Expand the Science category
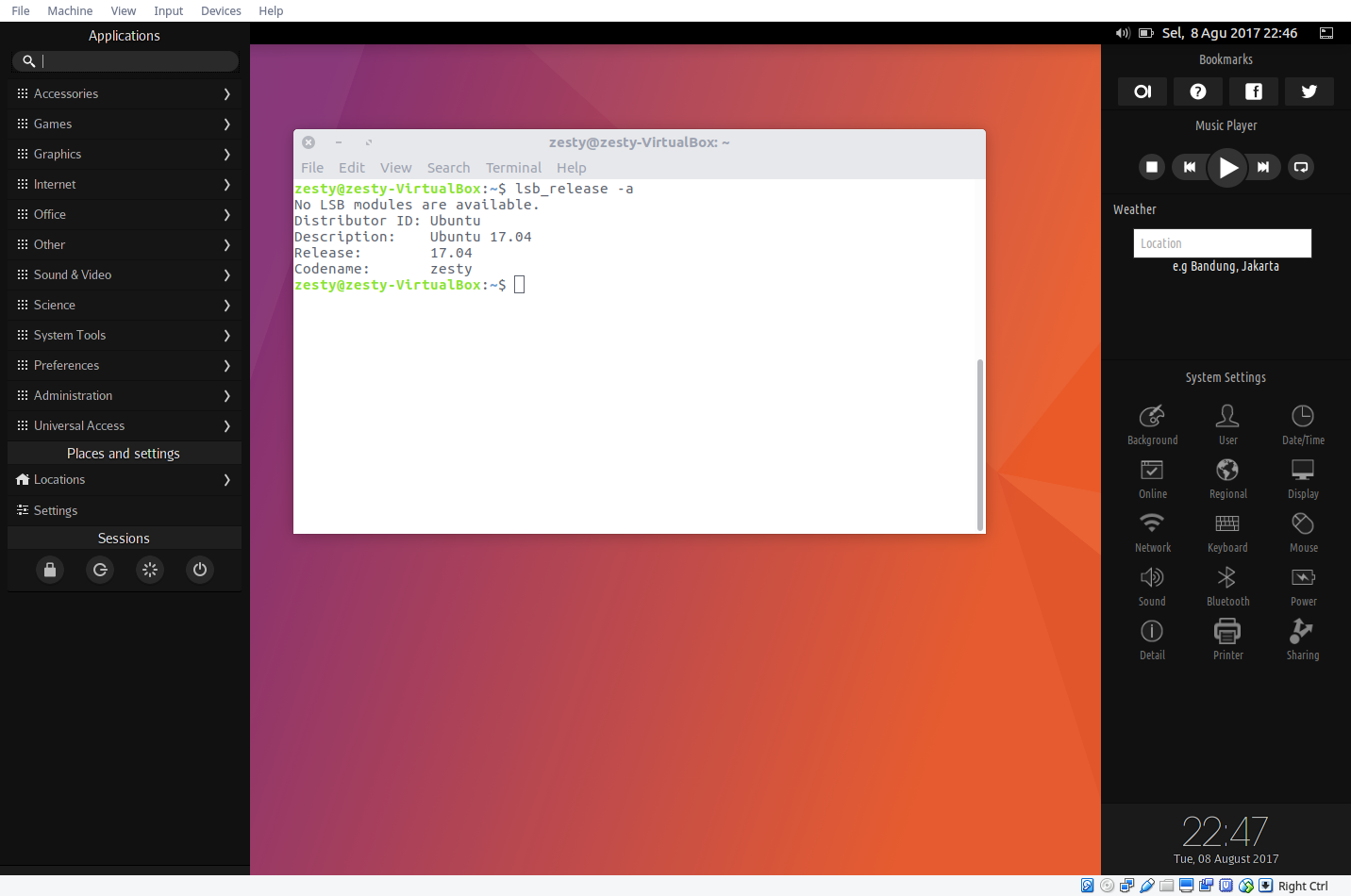Viewport: 1351px width, 896px height. [x=125, y=305]
